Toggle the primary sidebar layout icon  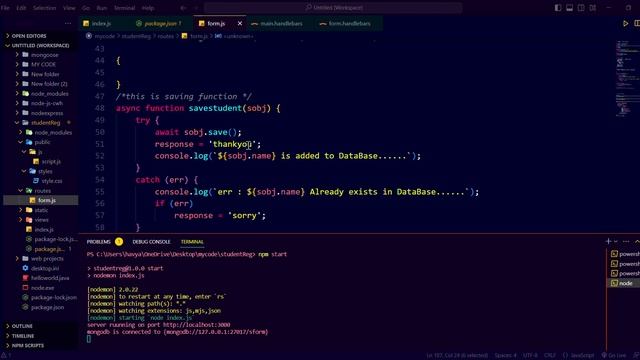click(x=558, y=8)
